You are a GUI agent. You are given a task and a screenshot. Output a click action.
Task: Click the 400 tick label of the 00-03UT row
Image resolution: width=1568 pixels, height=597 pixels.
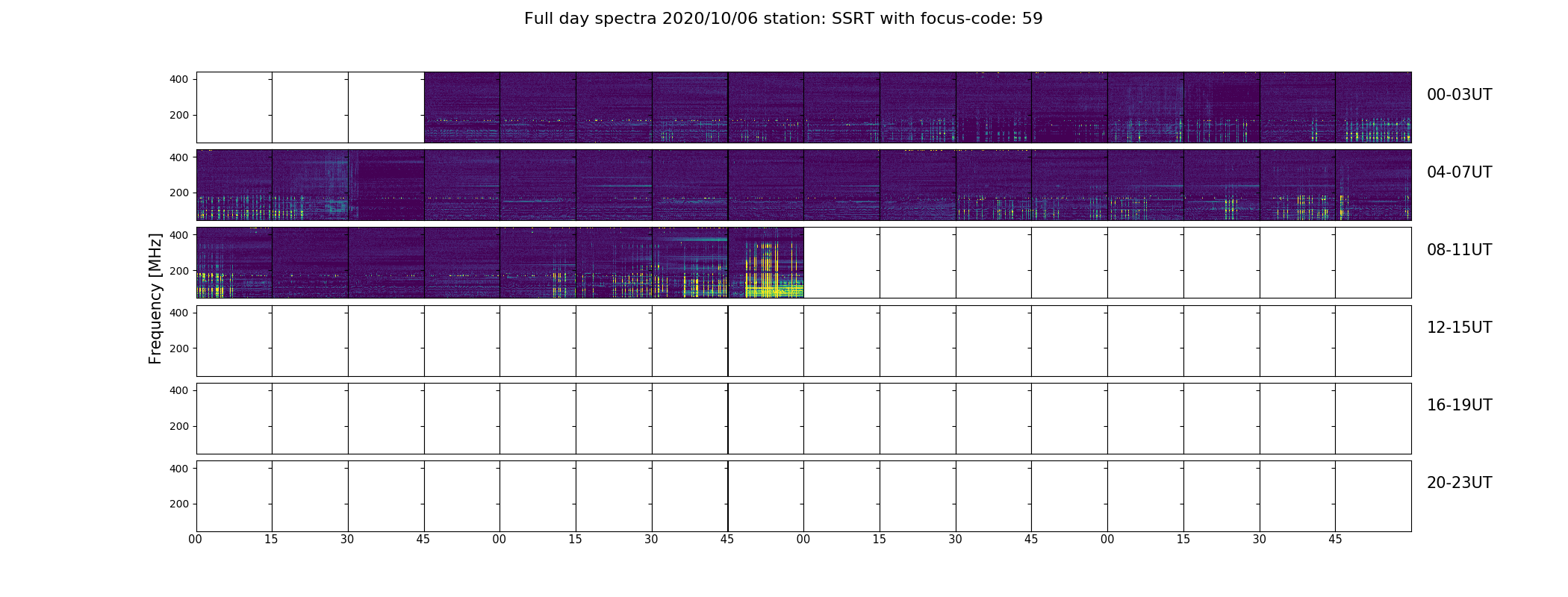(x=180, y=79)
